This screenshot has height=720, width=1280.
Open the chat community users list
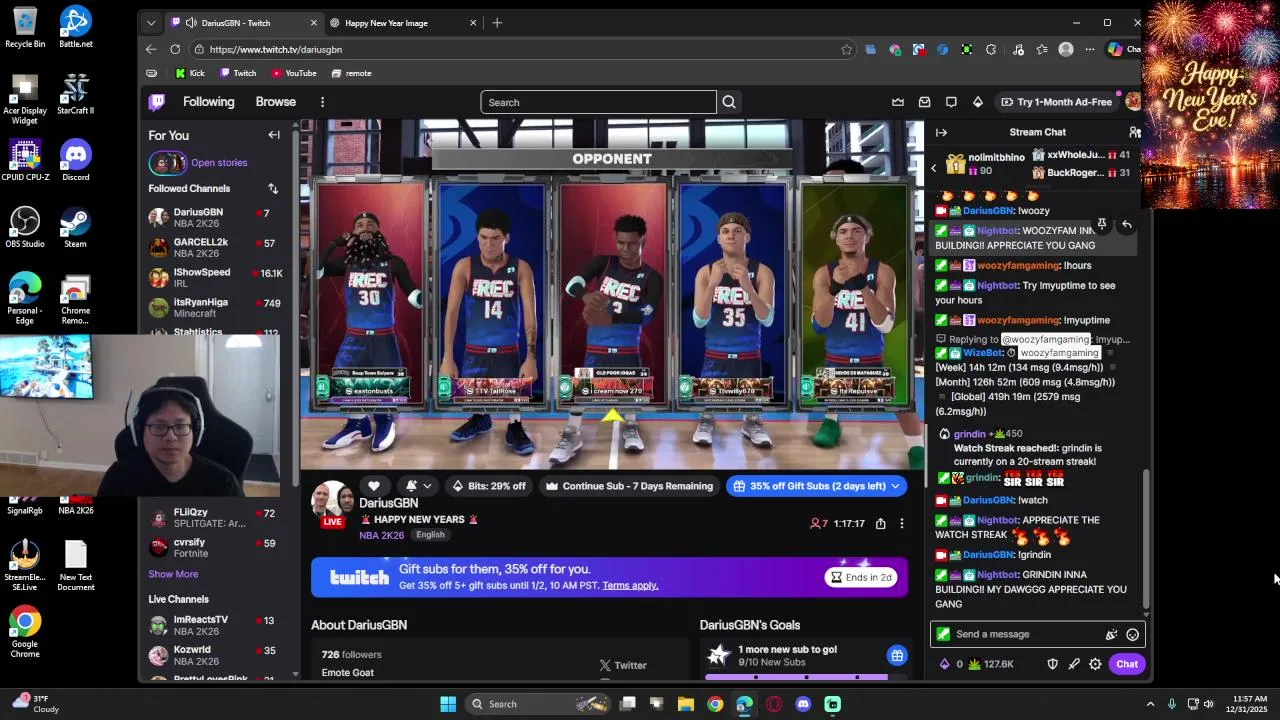point(1134,132)
